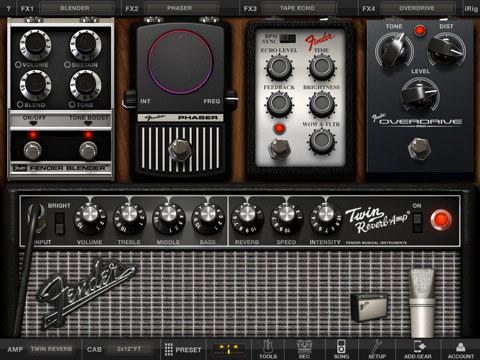
Task: Click the red LED on Overdrive pedal
Action: point(420,31)
